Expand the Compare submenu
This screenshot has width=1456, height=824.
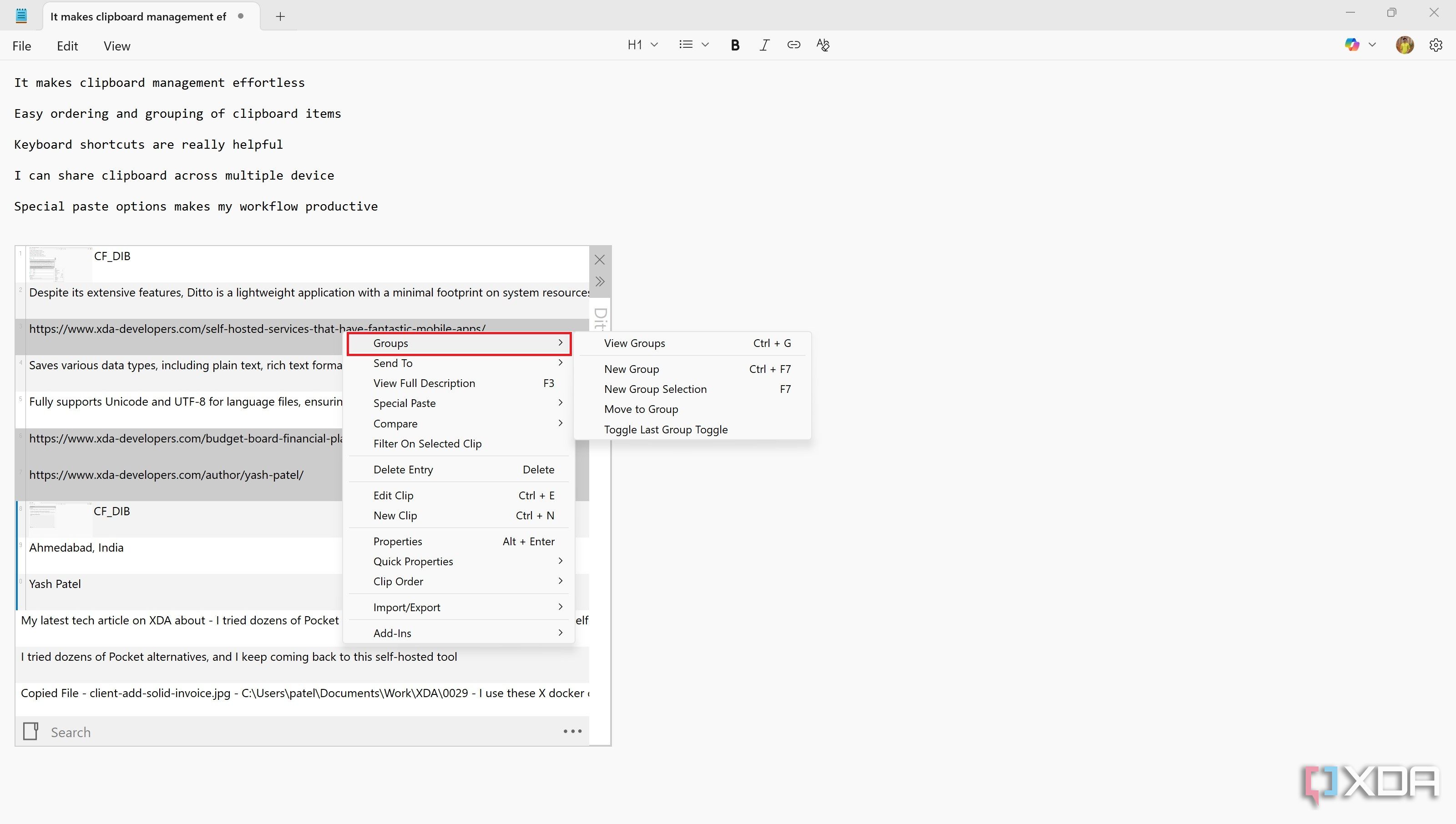click(459, 423)
